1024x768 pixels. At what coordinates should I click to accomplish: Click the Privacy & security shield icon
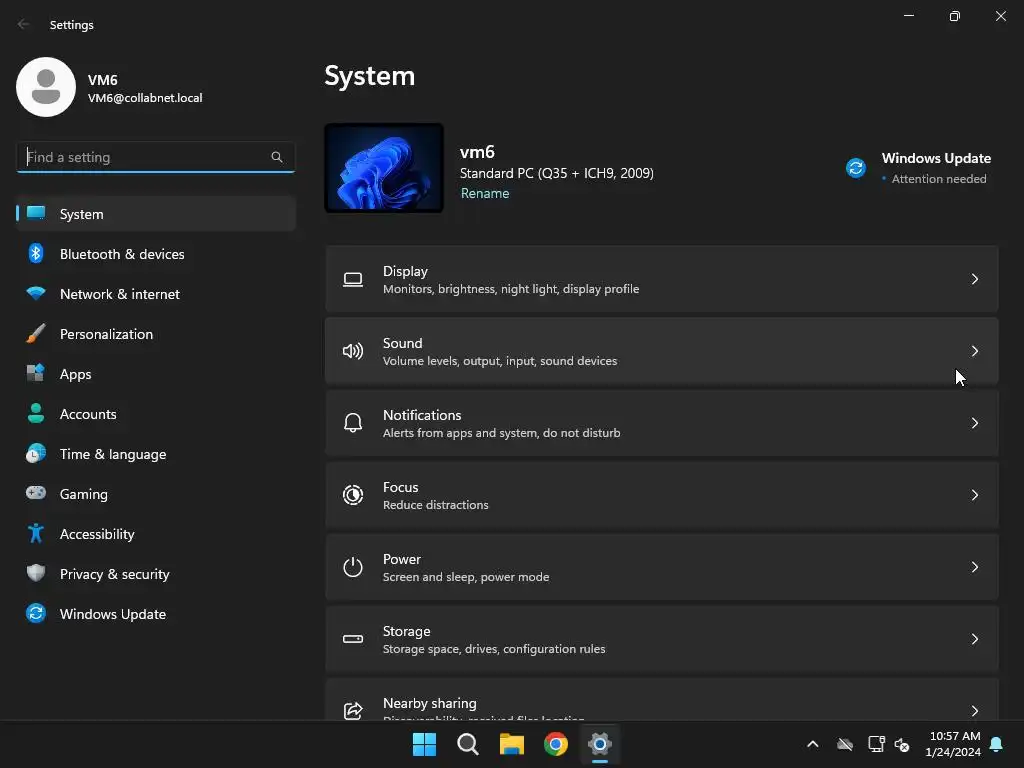pos(36,573)
